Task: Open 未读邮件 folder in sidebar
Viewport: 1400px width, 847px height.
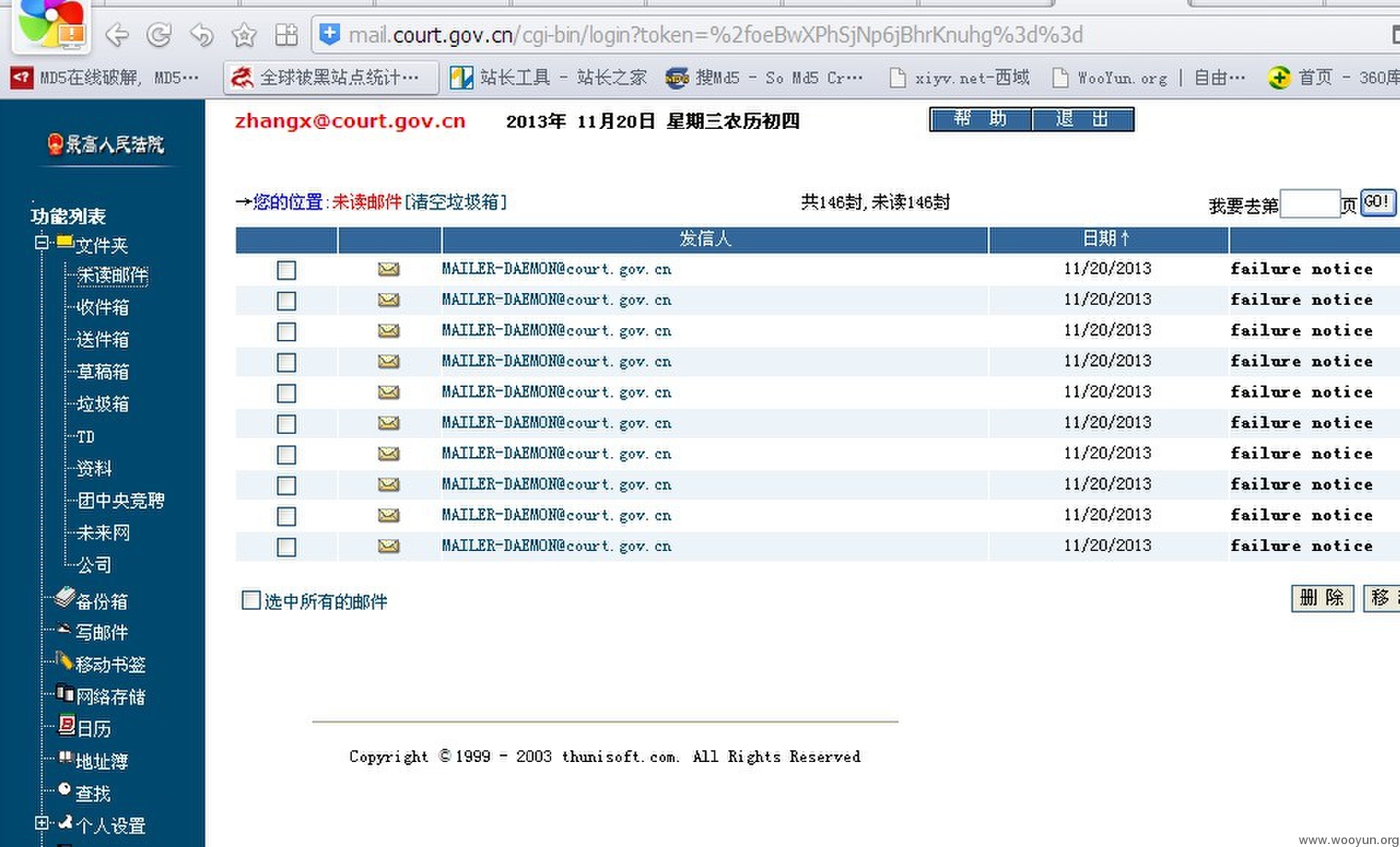Action: pos(112,275)
